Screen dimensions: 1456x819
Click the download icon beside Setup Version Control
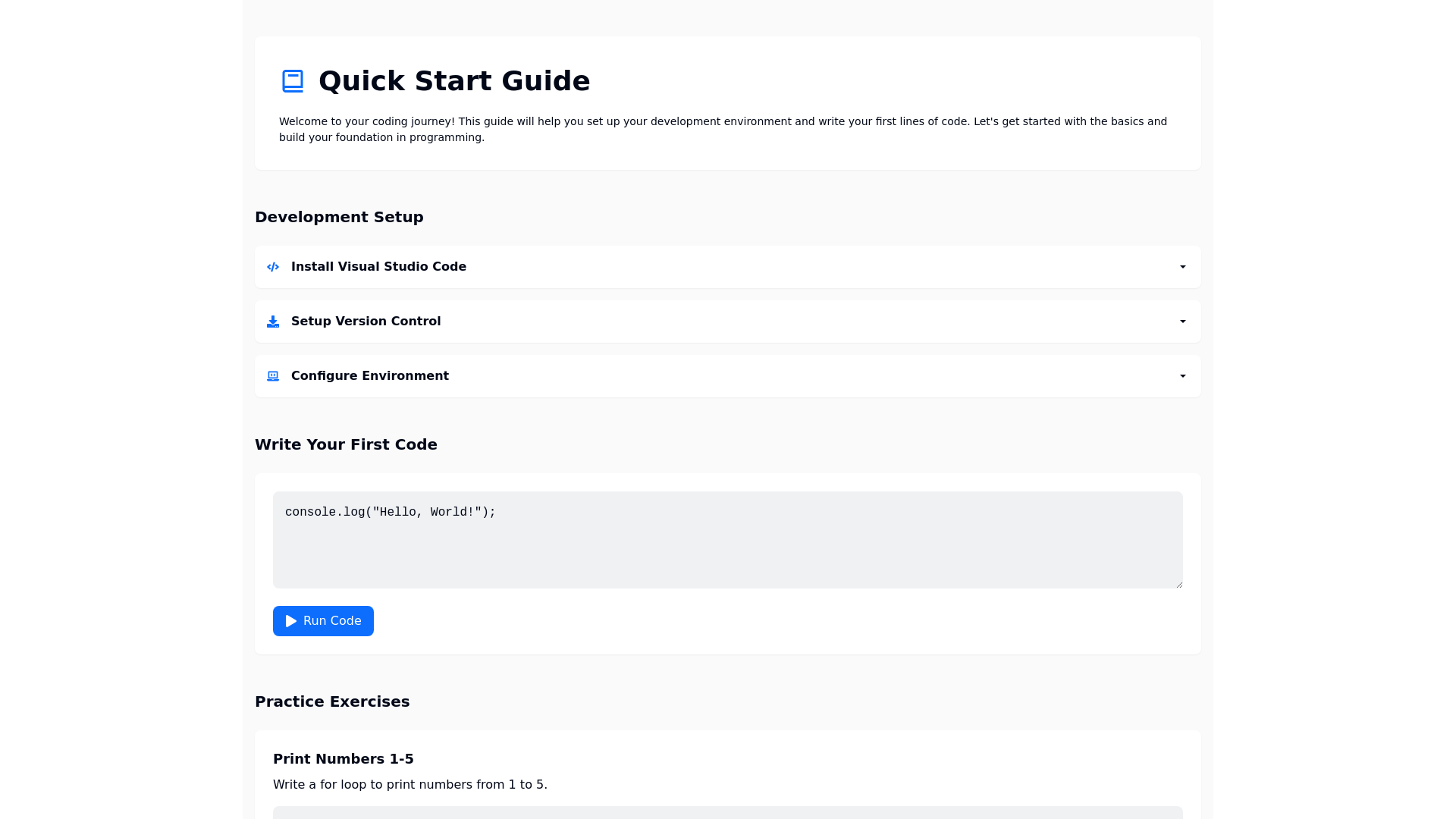point(273,322)
